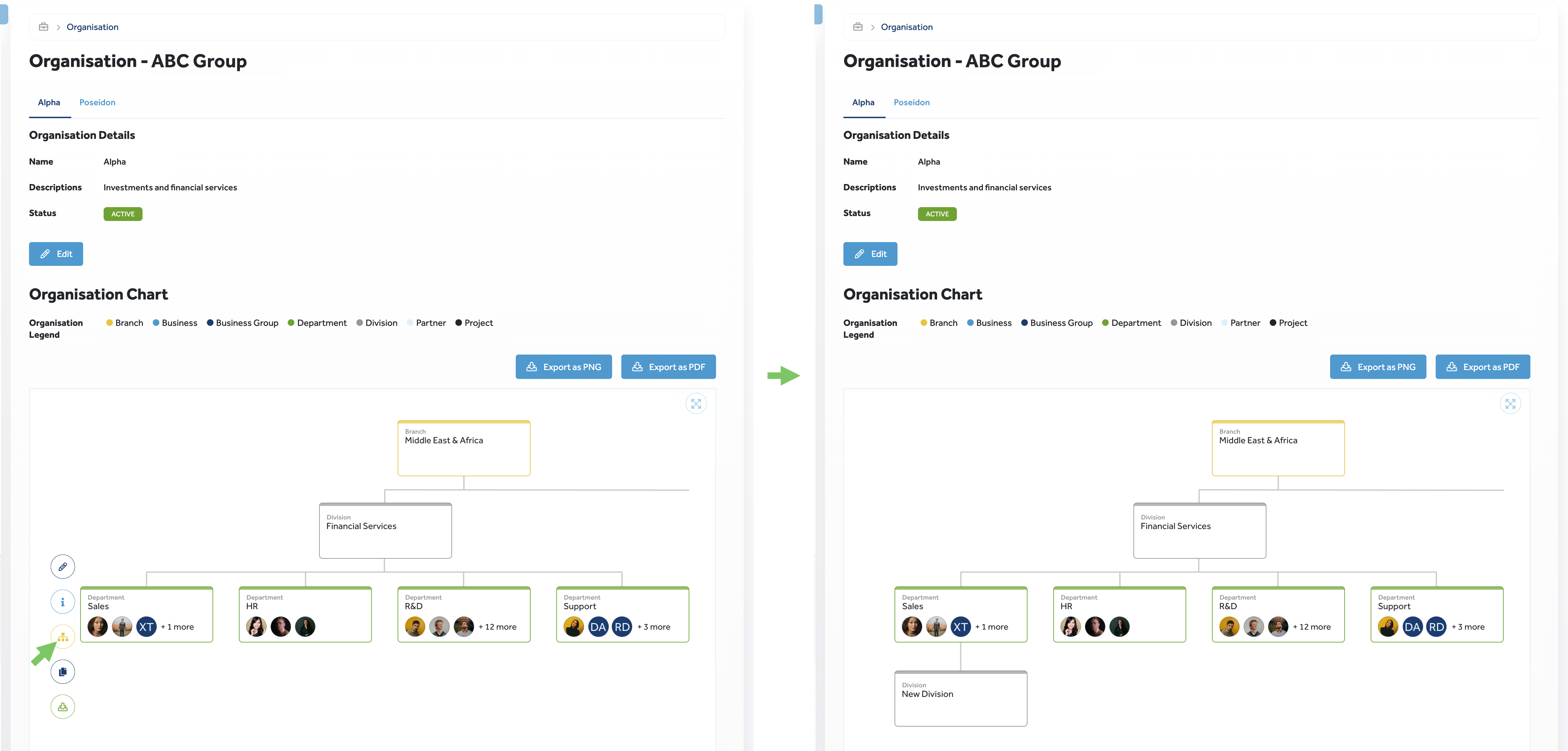Image resolution: width=1568 pixels, height=751 pixels.
Task: Click the pencil edit icon beside Sales
Action: click(x=63, y=567)
